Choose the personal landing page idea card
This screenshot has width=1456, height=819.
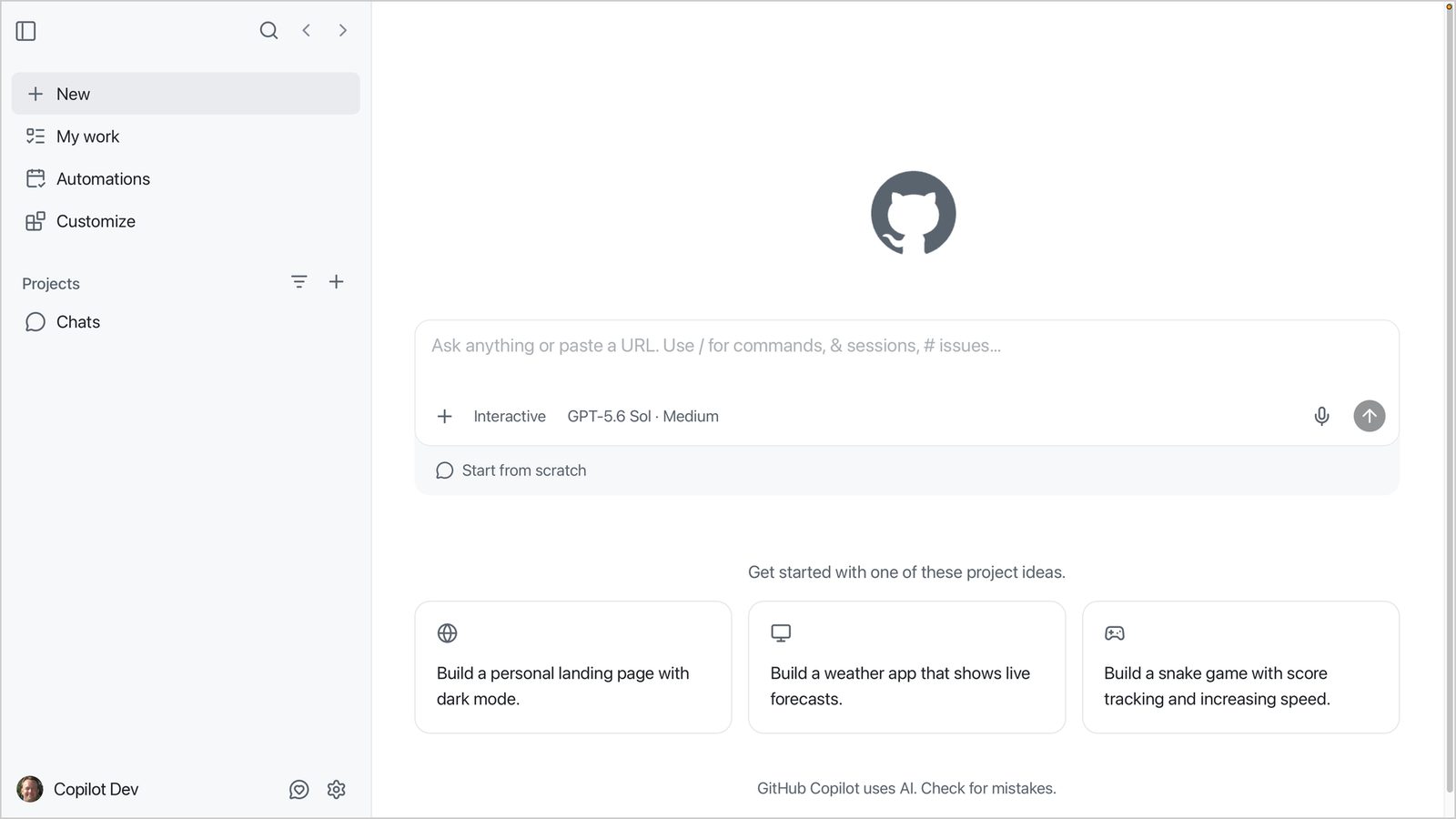(573, 667)
